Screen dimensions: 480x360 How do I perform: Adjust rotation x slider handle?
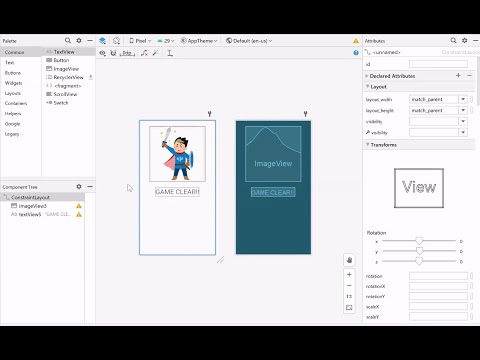click(x=419, y=241)
